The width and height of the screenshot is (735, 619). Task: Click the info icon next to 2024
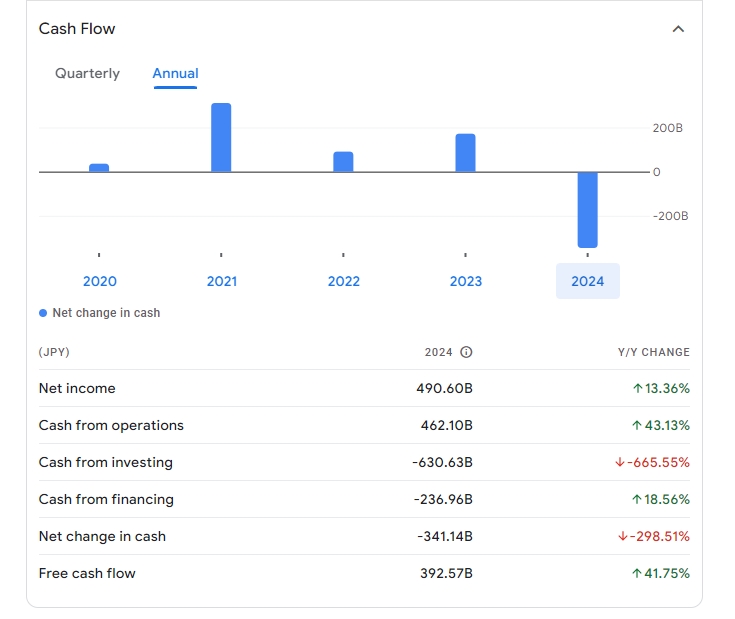coord(466,352)
